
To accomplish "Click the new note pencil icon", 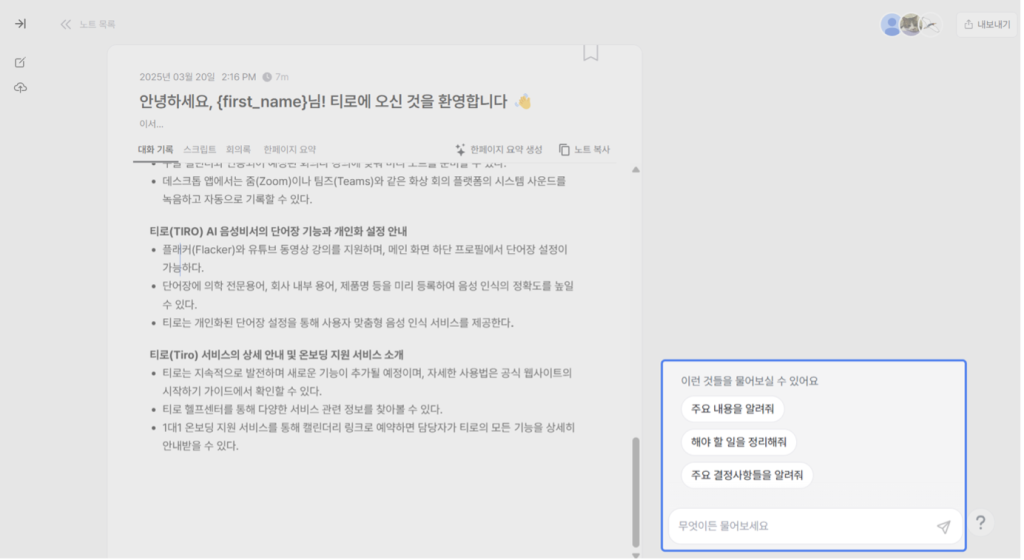I will click(20, 62).
